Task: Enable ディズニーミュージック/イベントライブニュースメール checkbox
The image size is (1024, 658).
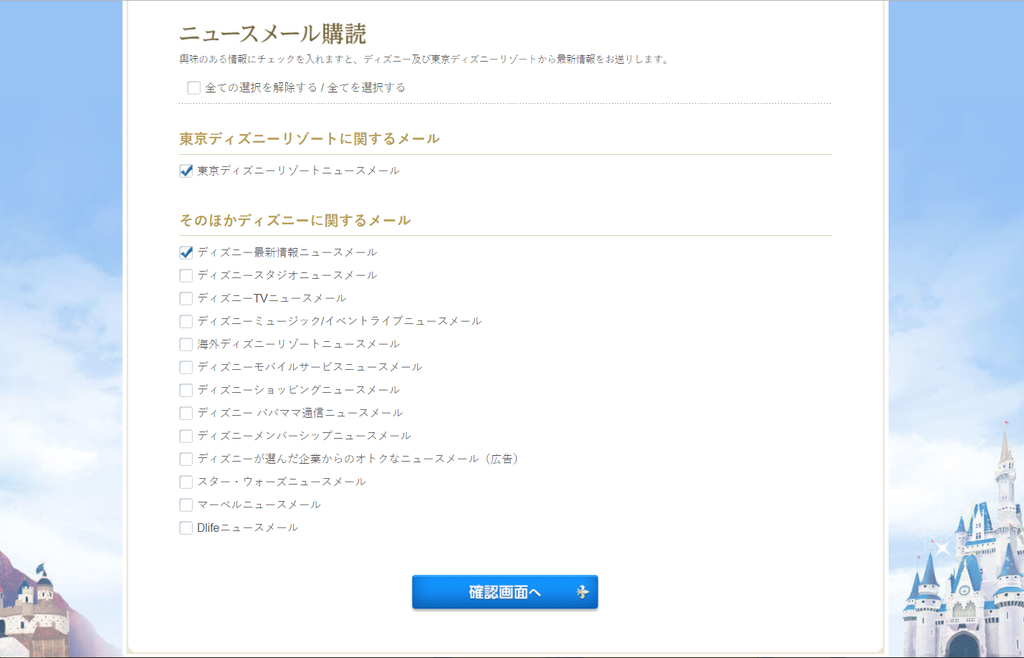Action: 186,321
